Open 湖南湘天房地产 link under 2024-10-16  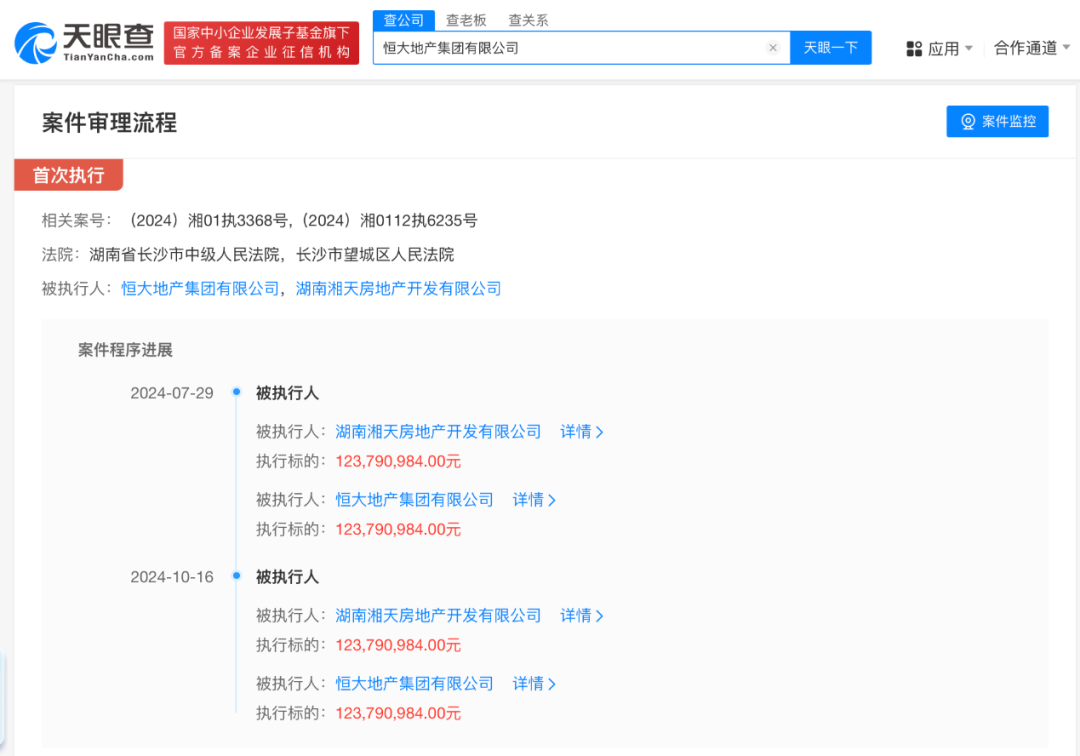pos(438,616)
